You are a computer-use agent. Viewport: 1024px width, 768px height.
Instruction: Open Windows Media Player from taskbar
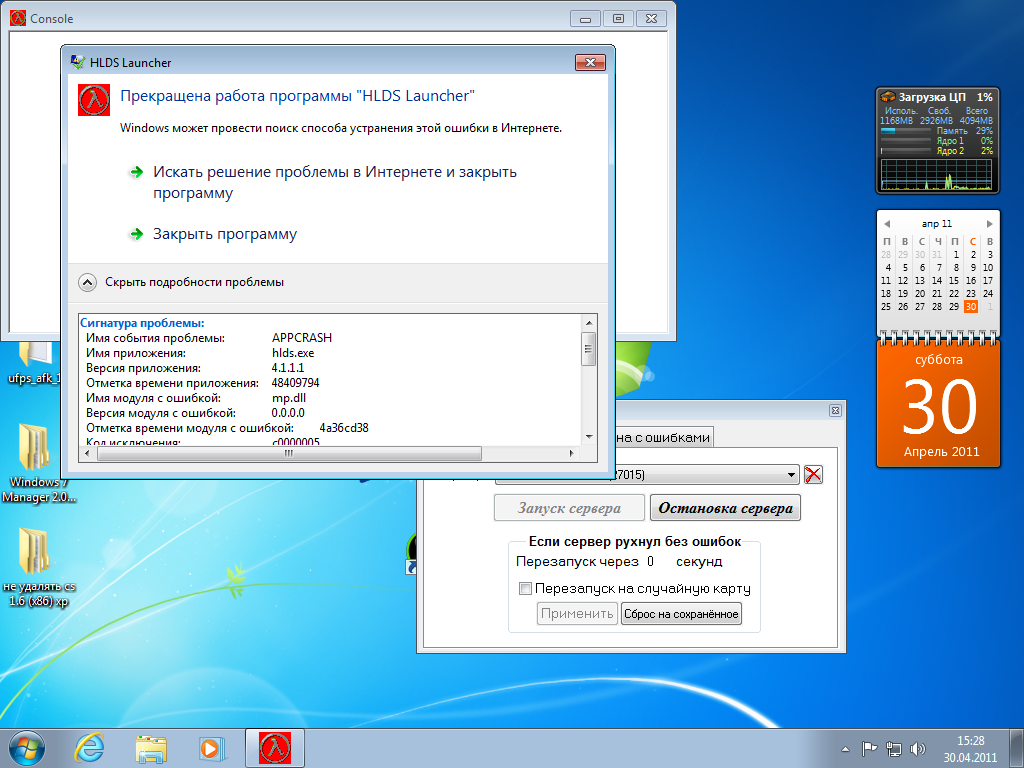pos(212,748)
